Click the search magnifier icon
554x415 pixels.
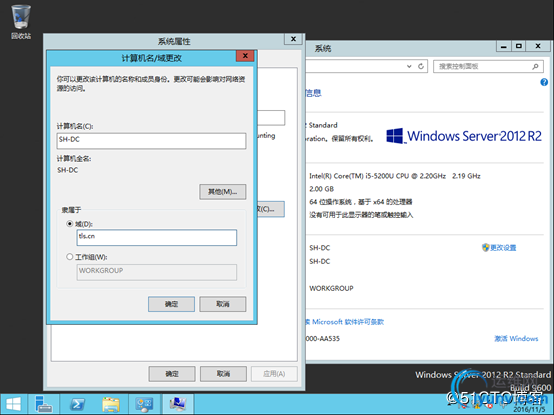point(535,66)
